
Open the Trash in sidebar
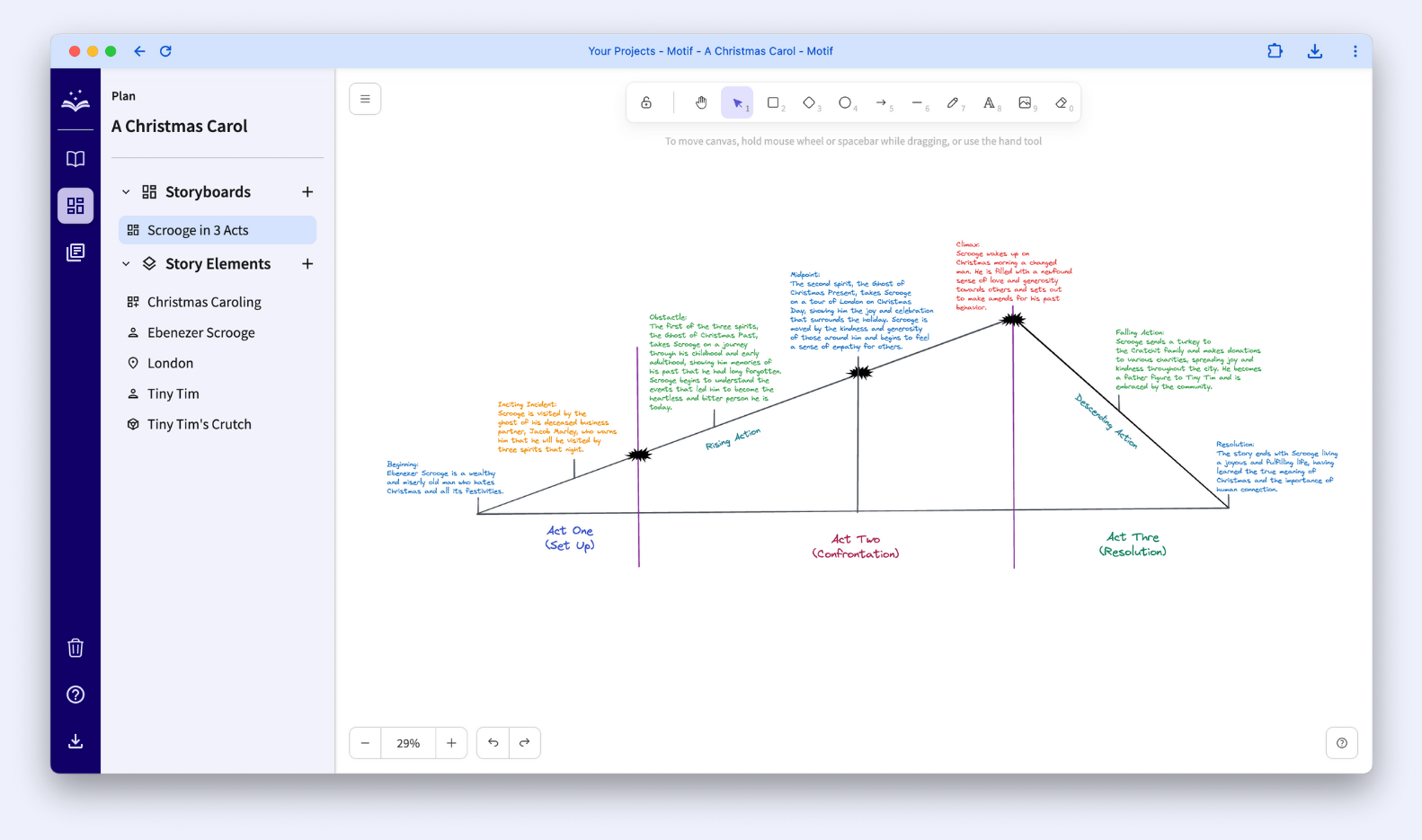tap(76, 648)
